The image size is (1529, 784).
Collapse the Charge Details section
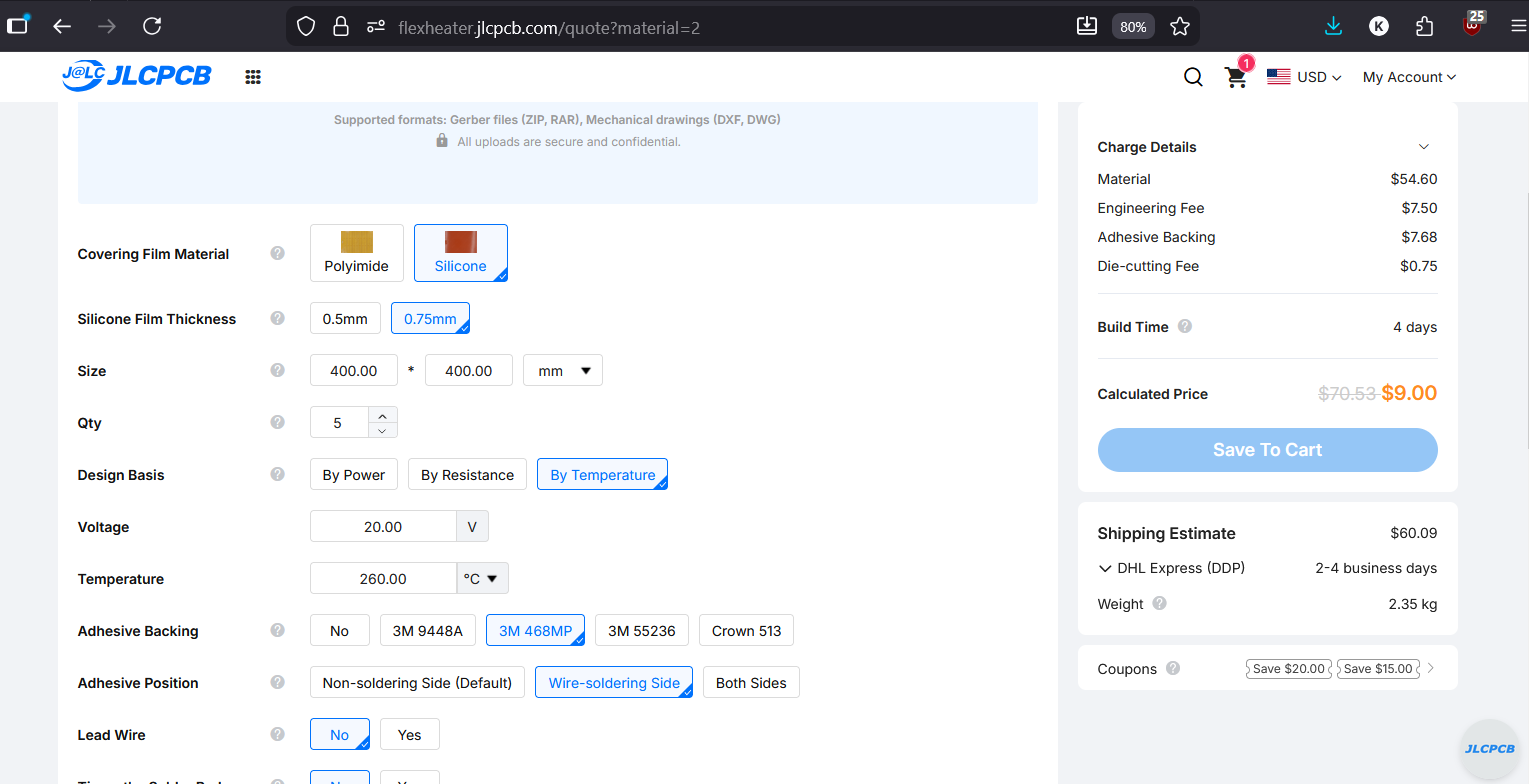click(x=1424, y=147)
